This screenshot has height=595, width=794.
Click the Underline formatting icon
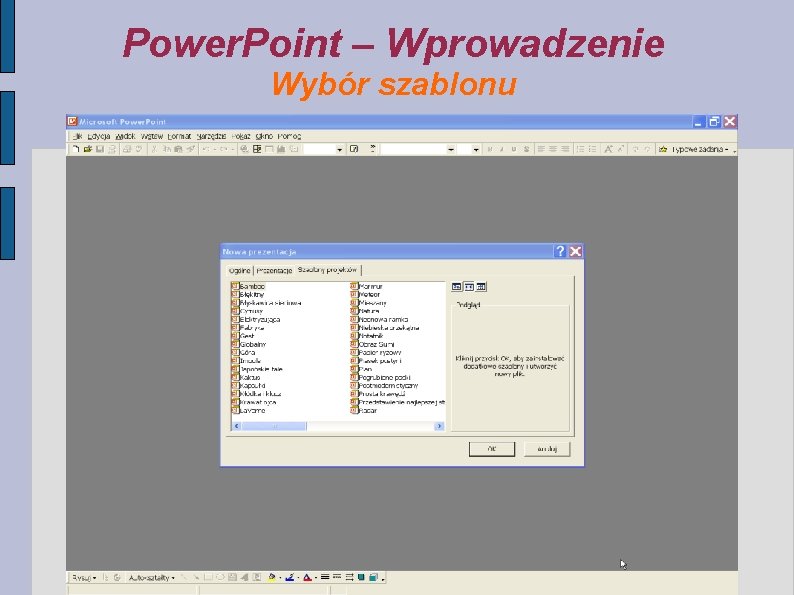coord(514,149)
